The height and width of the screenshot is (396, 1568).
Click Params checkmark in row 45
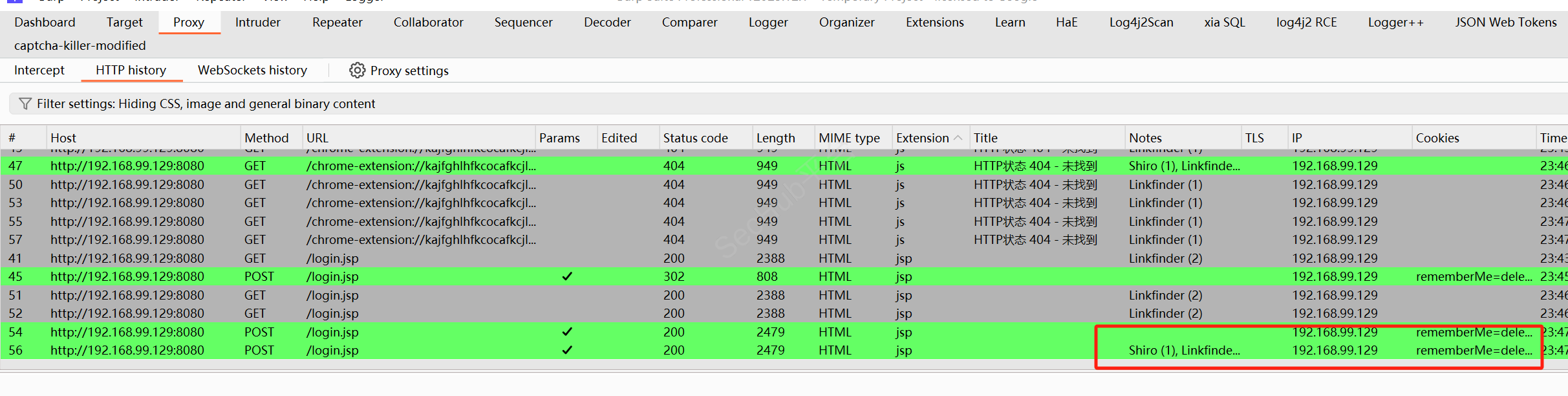pyautogui.click(x=567, y=277)
